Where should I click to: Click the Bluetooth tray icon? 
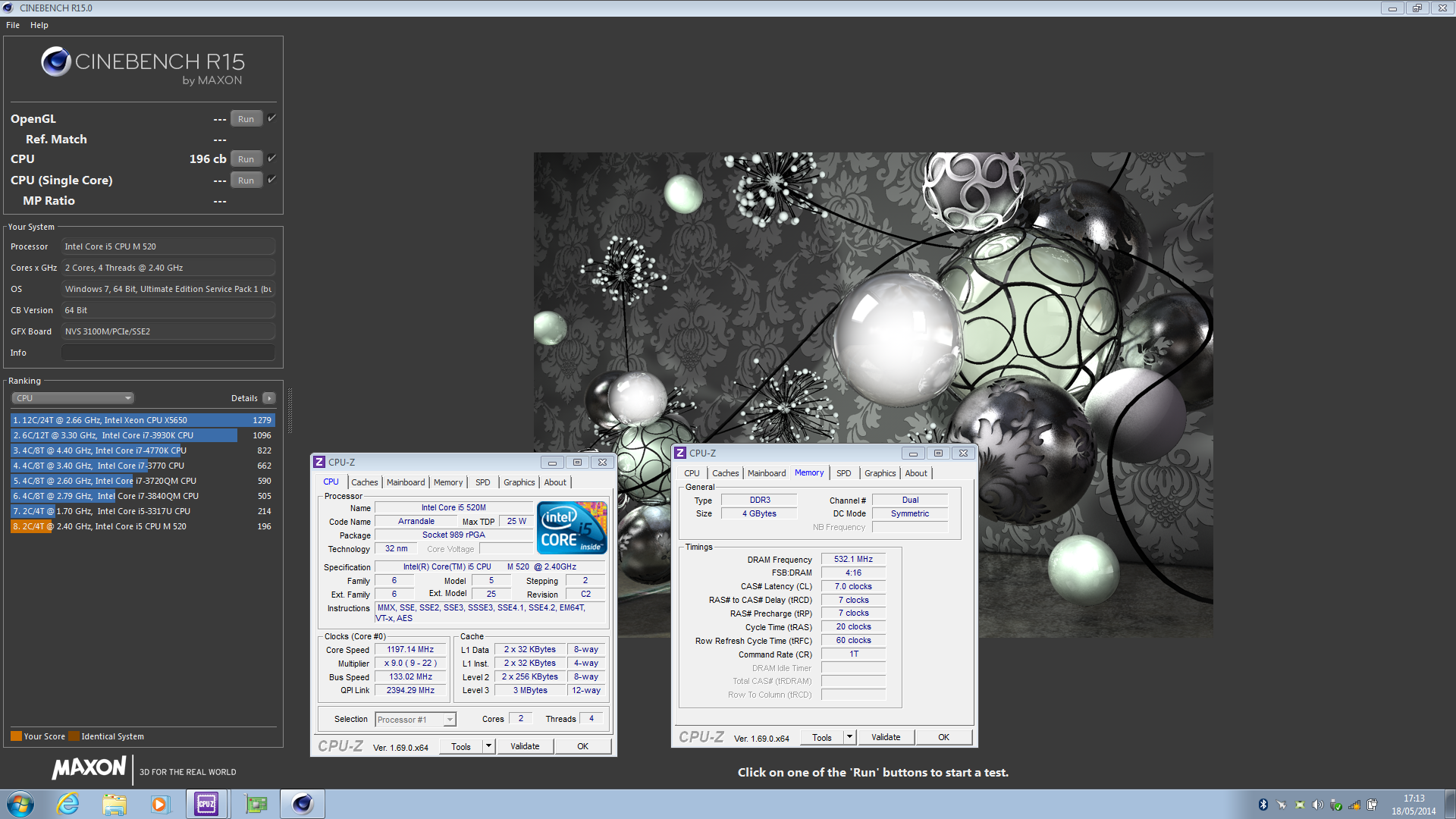point(1263,805)
